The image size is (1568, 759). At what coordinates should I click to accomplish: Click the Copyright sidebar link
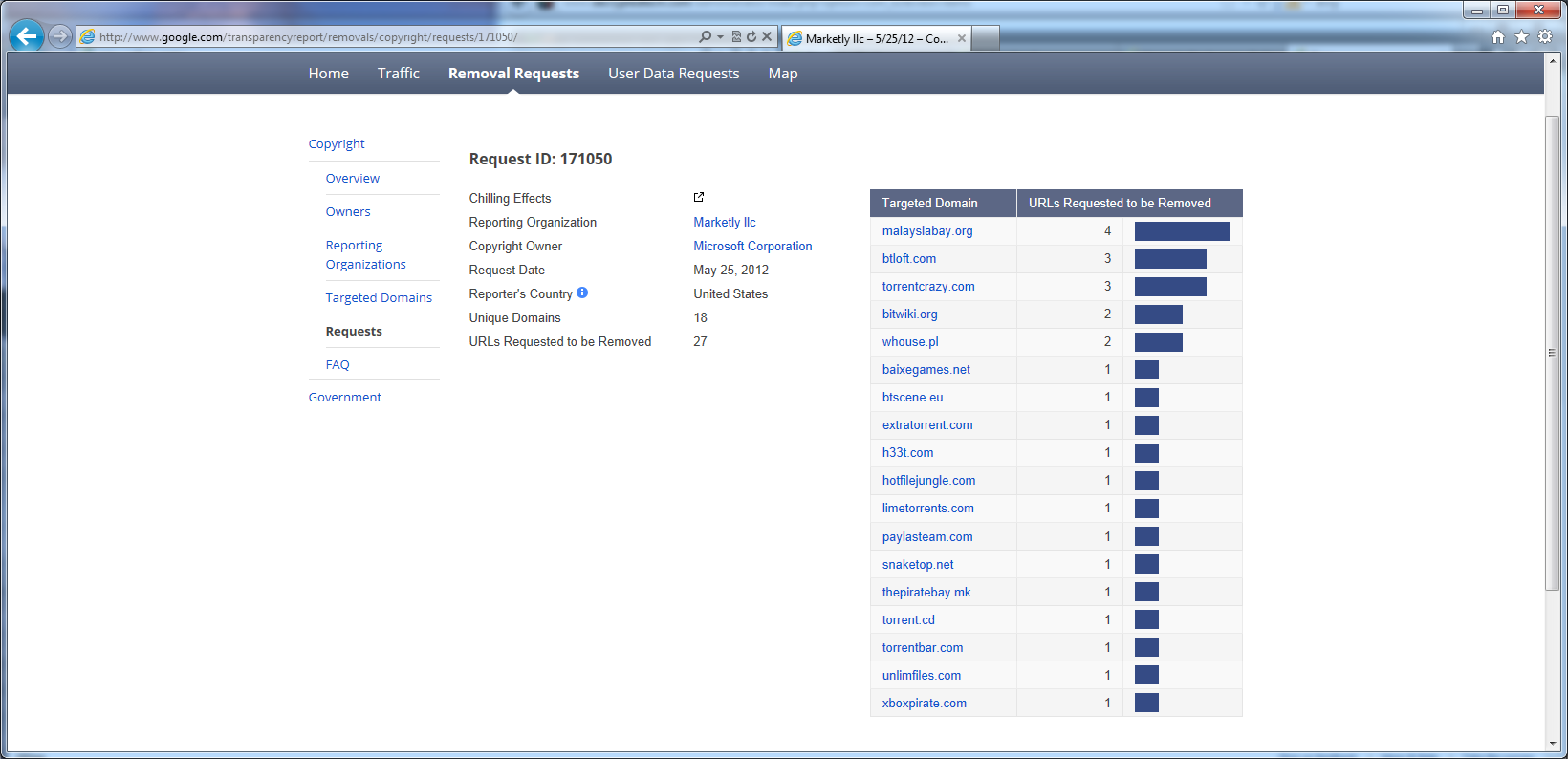[337, 143]
